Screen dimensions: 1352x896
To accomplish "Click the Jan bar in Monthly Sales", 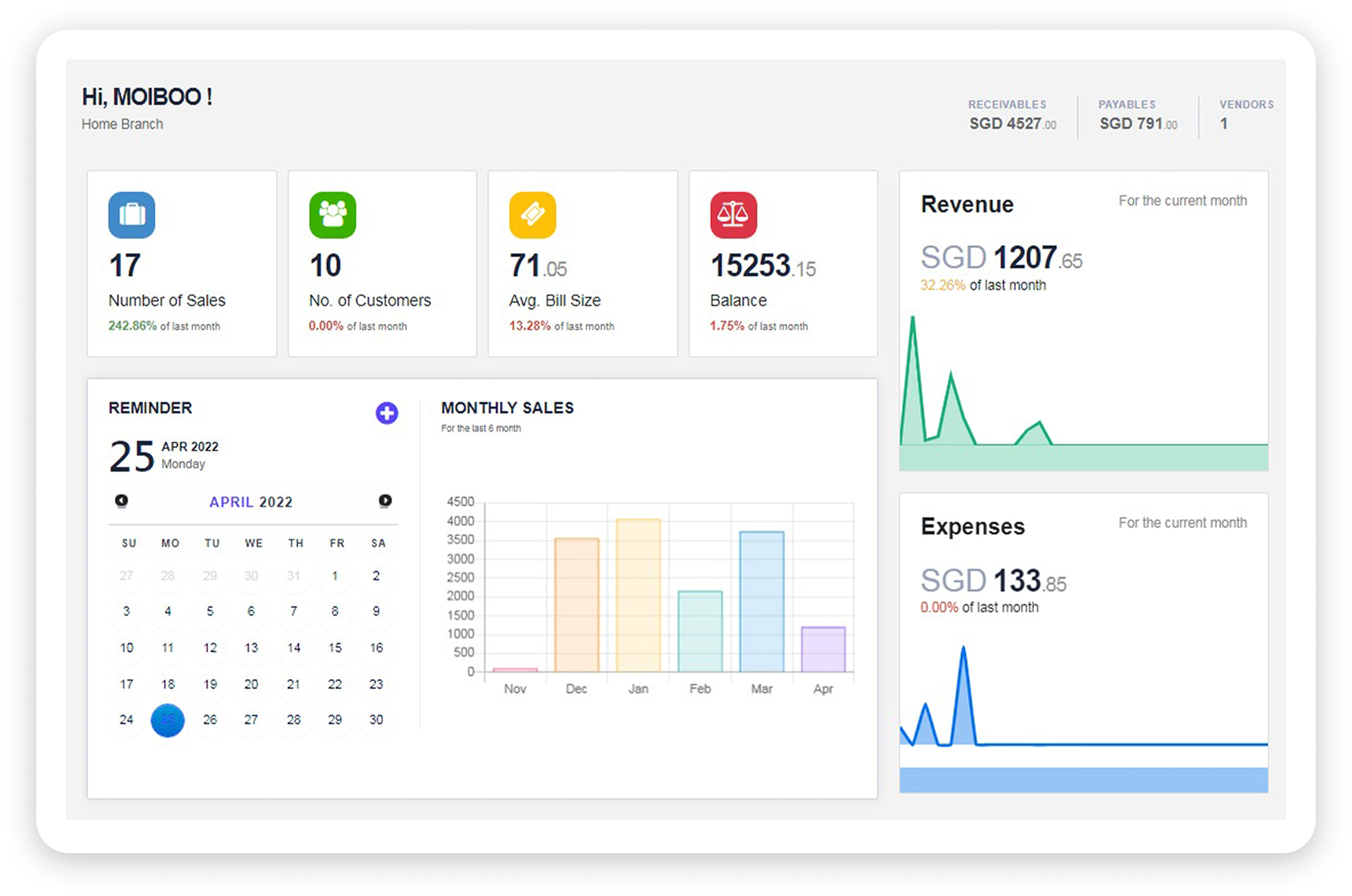I will 638,595.
